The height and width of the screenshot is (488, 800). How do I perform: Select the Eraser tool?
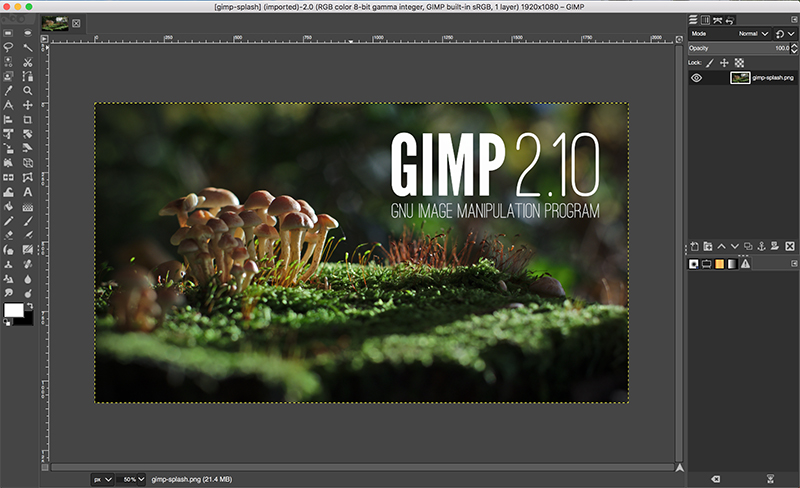point(8,235)
